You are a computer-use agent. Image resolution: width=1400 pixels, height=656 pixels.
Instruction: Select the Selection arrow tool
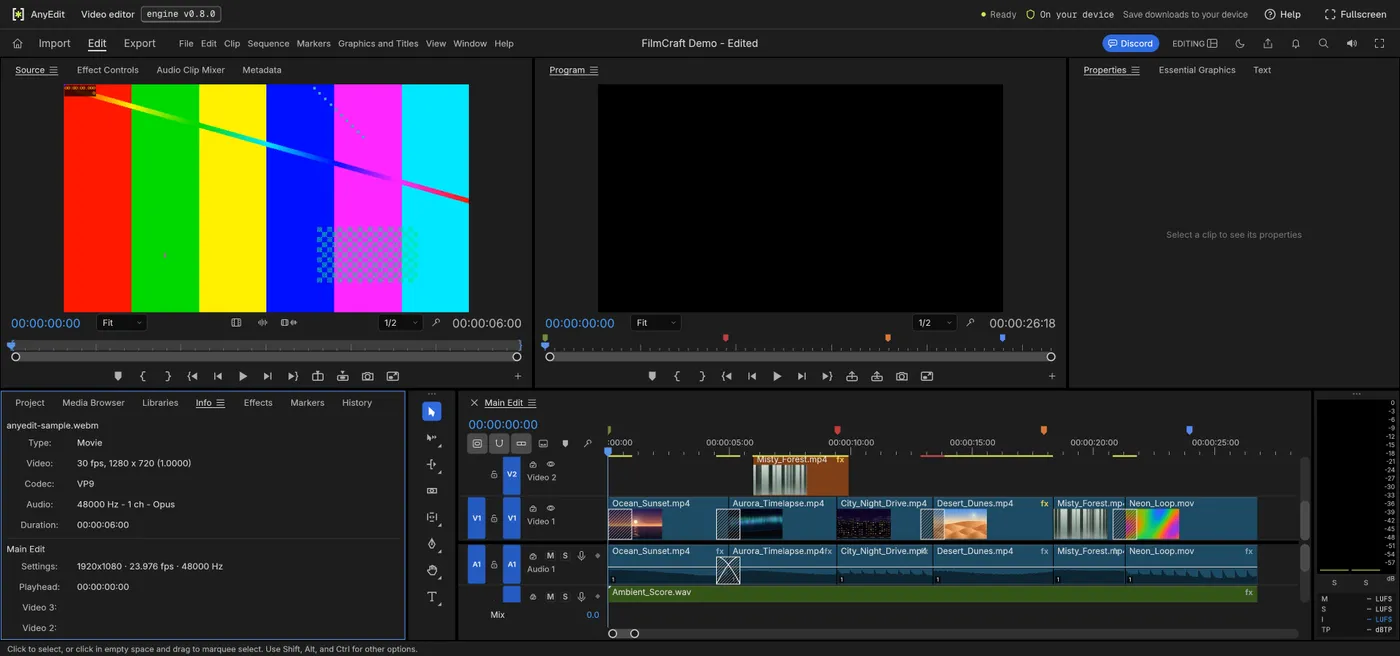point(432,412)
